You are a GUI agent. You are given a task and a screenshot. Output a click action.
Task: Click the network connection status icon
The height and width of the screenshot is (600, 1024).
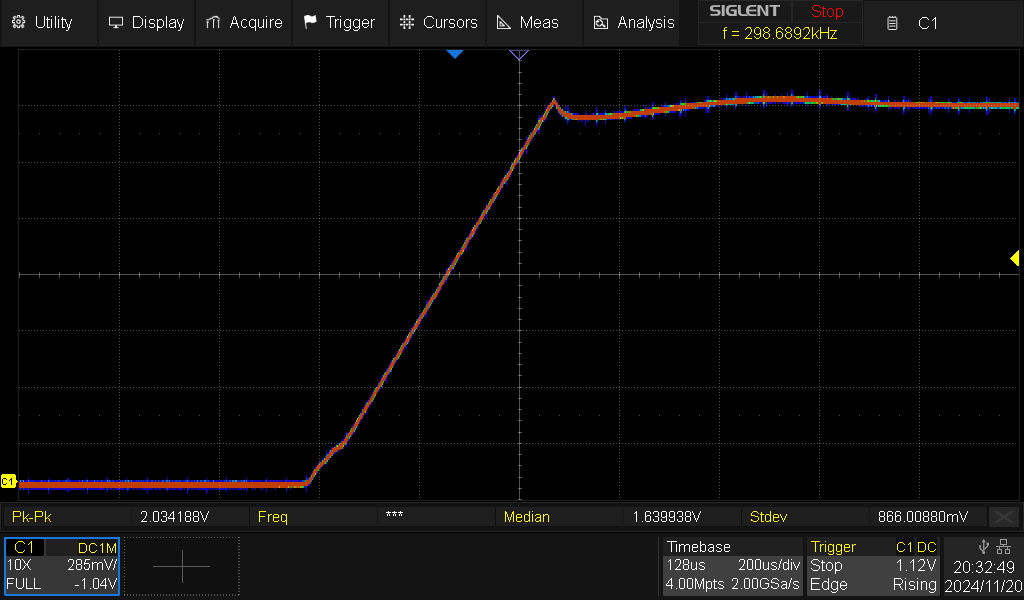point(1005,547)
